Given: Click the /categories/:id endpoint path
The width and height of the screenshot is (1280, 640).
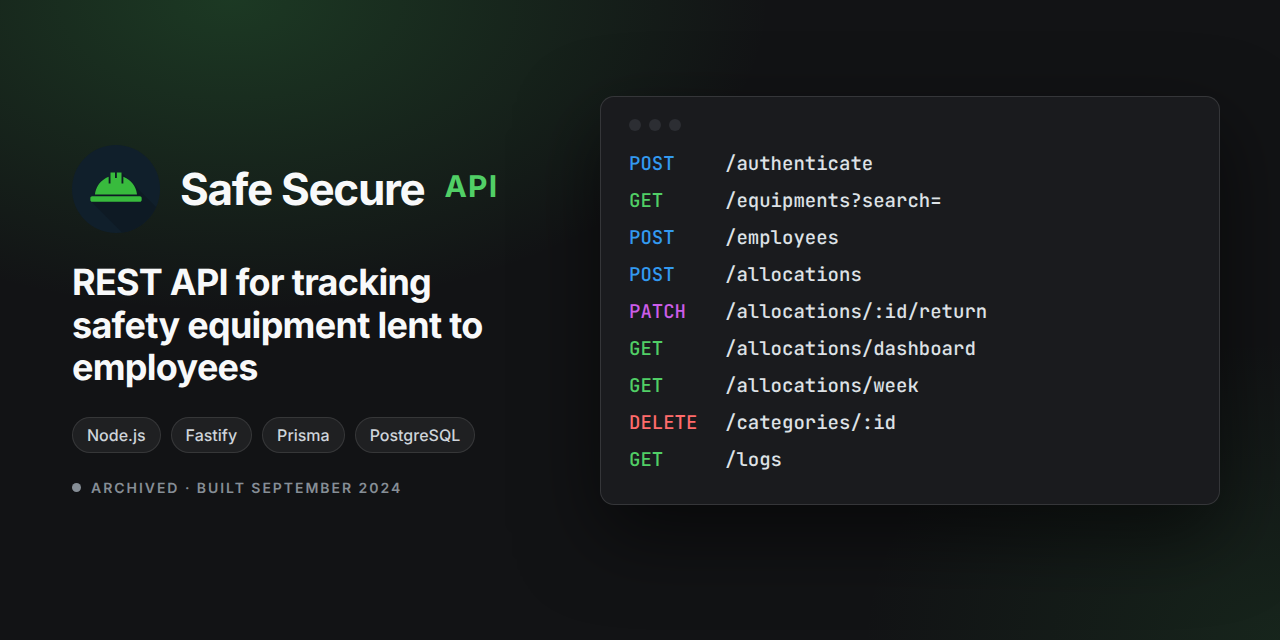Looking at the screenshot, I should (x=810, y=422).
